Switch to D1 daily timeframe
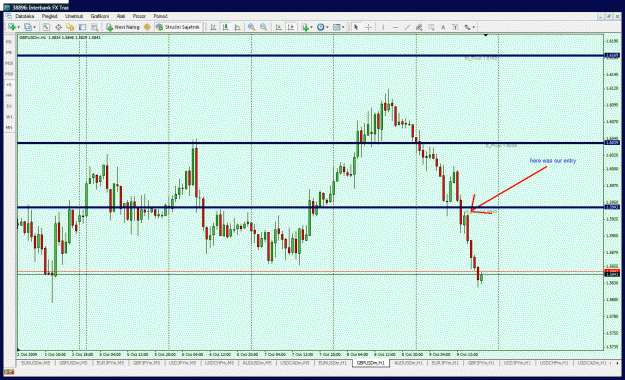The height and width of the screenshot is (380, 625). pos(9,106)
